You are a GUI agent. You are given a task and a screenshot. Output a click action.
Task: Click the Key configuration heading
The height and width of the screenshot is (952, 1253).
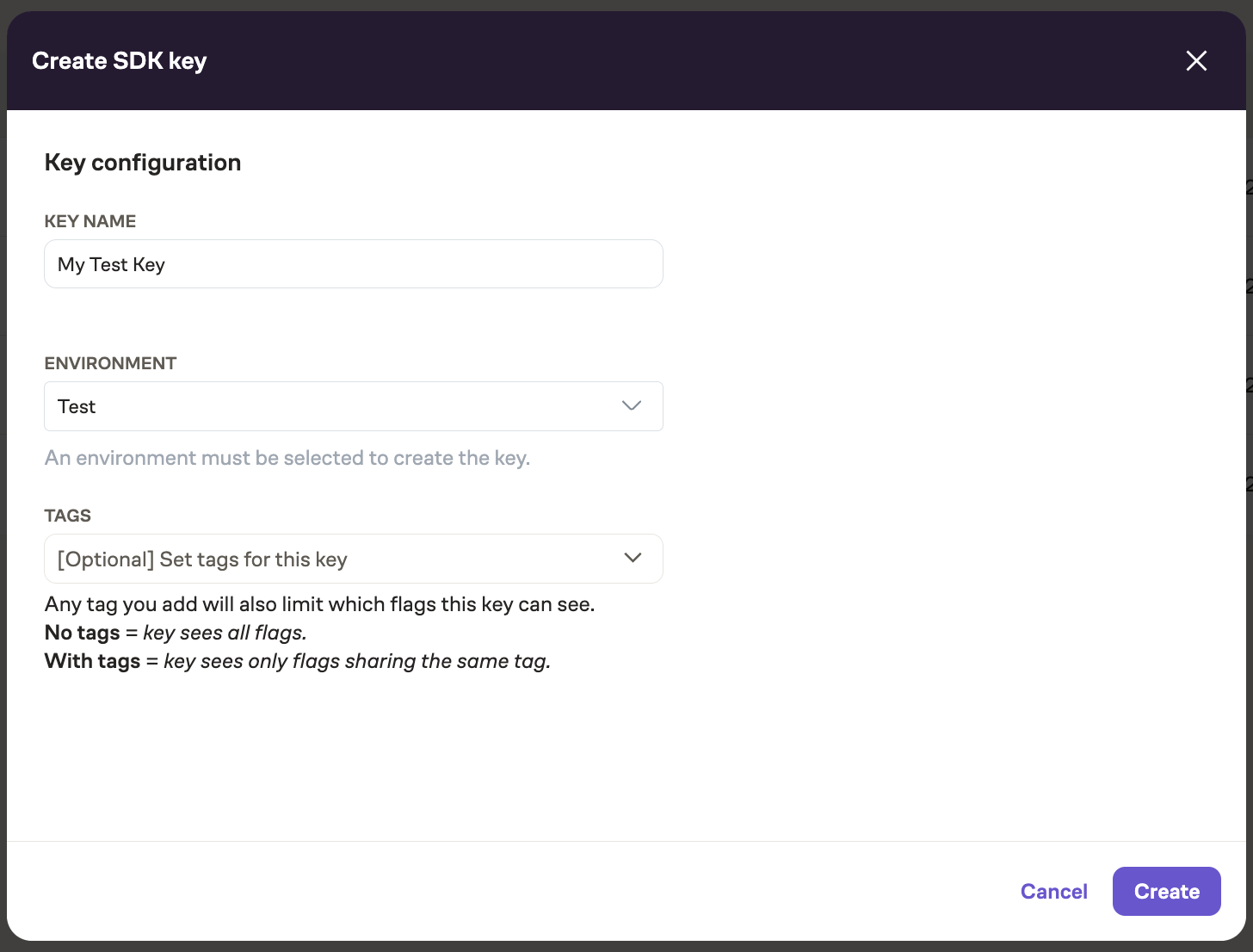point(143,162)
